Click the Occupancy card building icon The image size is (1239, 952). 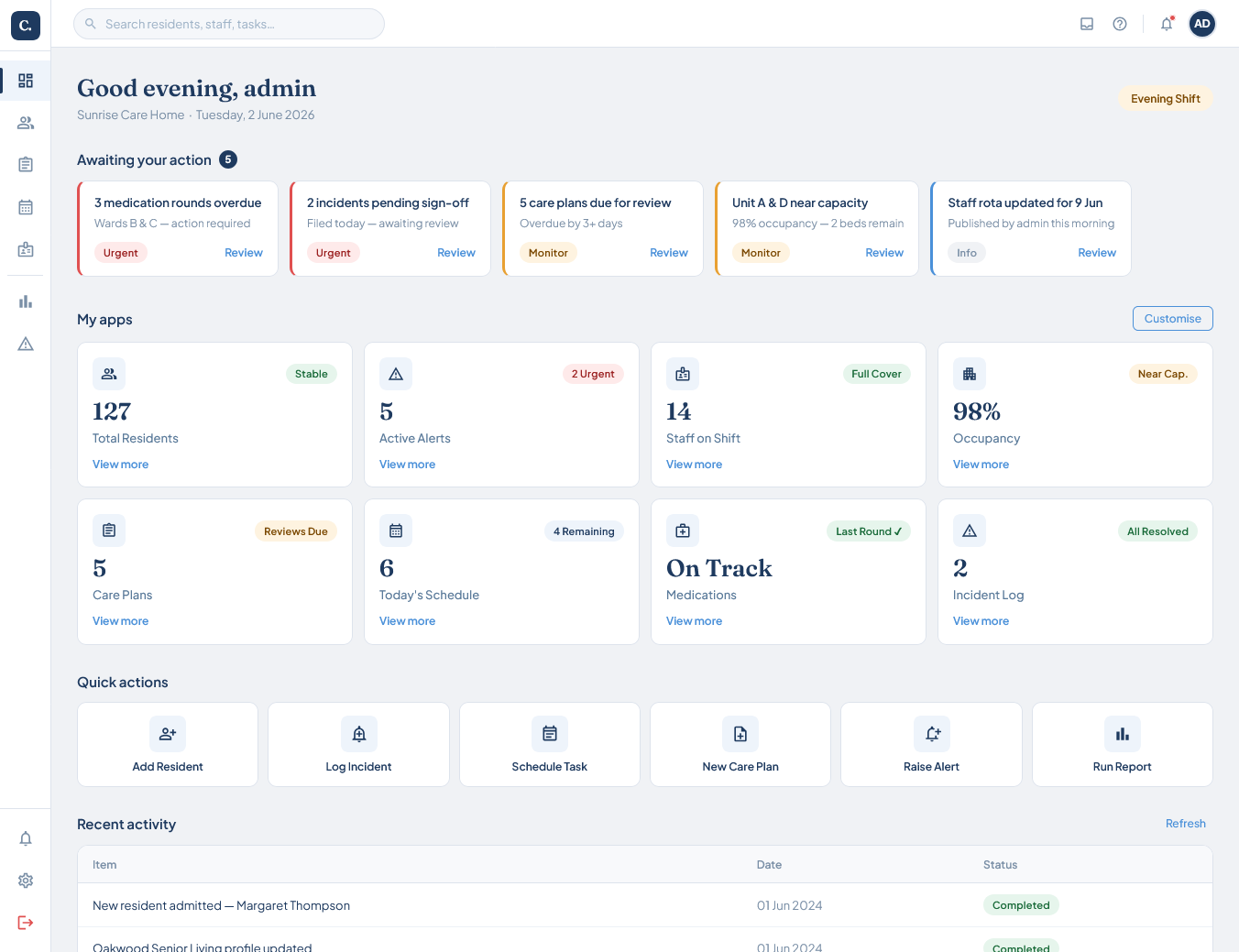coord(970,374)
